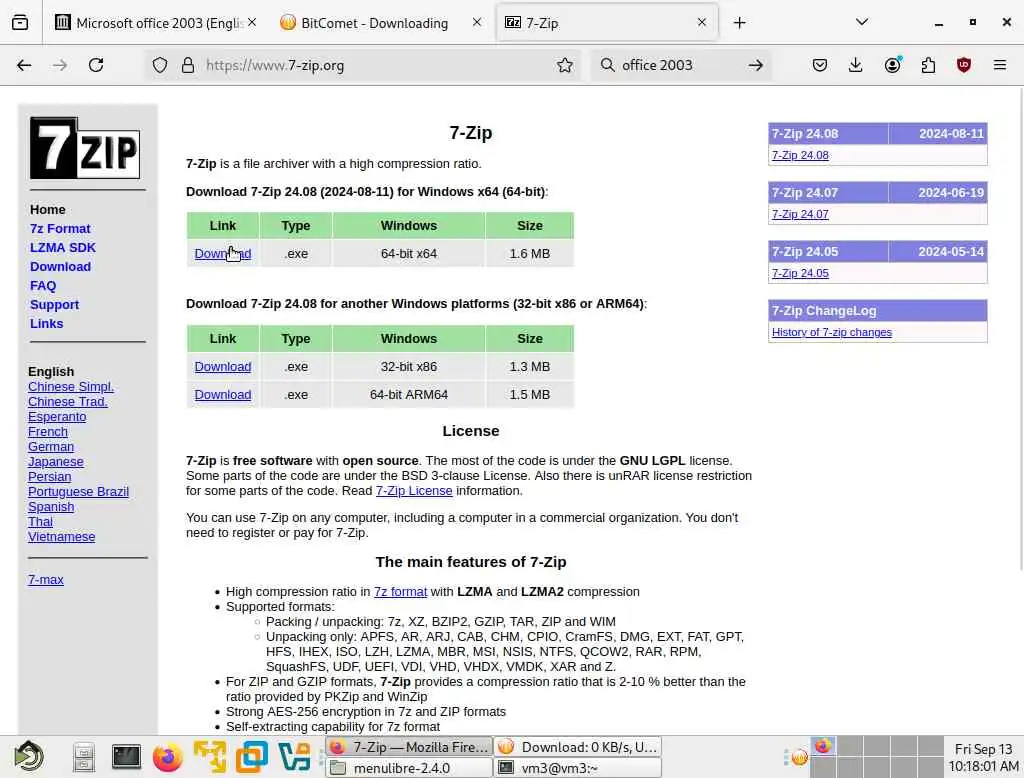This screenshot has height=778, width=1024.
Task: Submit search with the go arrow
Action: [x=756, y=65]
